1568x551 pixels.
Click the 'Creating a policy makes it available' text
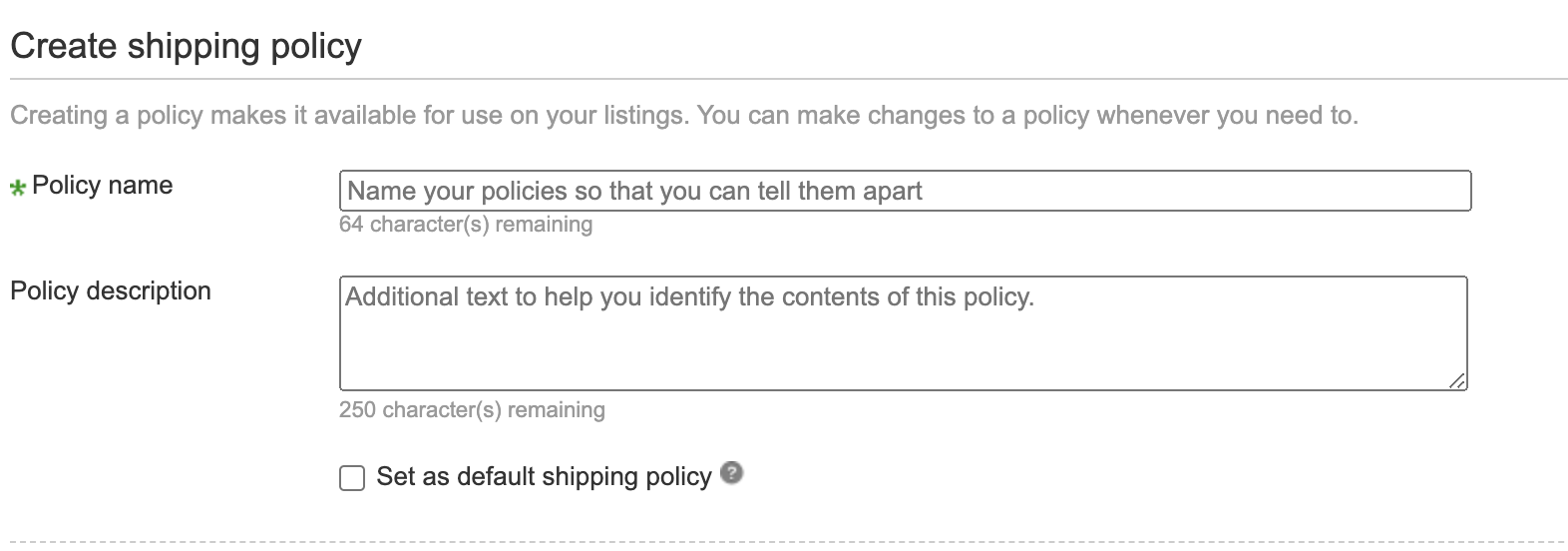pos(349,116)
